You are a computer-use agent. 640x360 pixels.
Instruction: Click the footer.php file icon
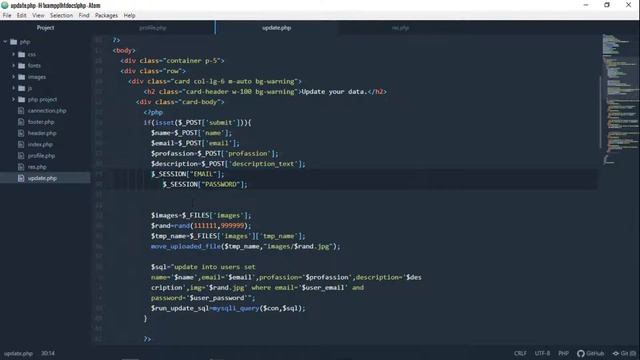tap(21, 122)
